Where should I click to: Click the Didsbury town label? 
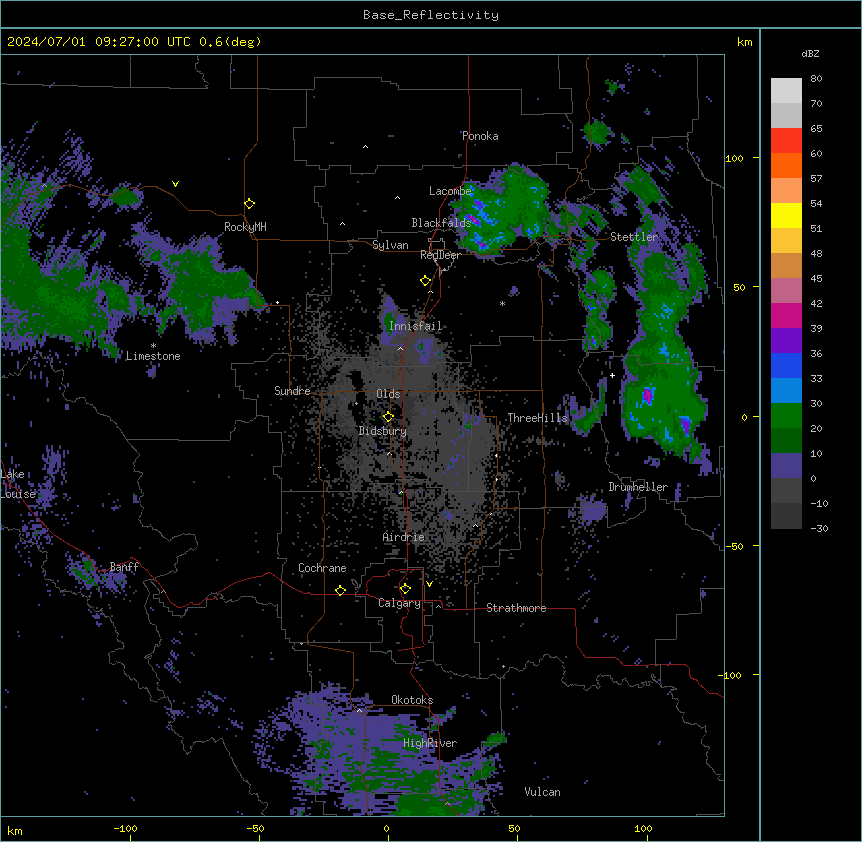pyautogui.click(x=383, y=431)
